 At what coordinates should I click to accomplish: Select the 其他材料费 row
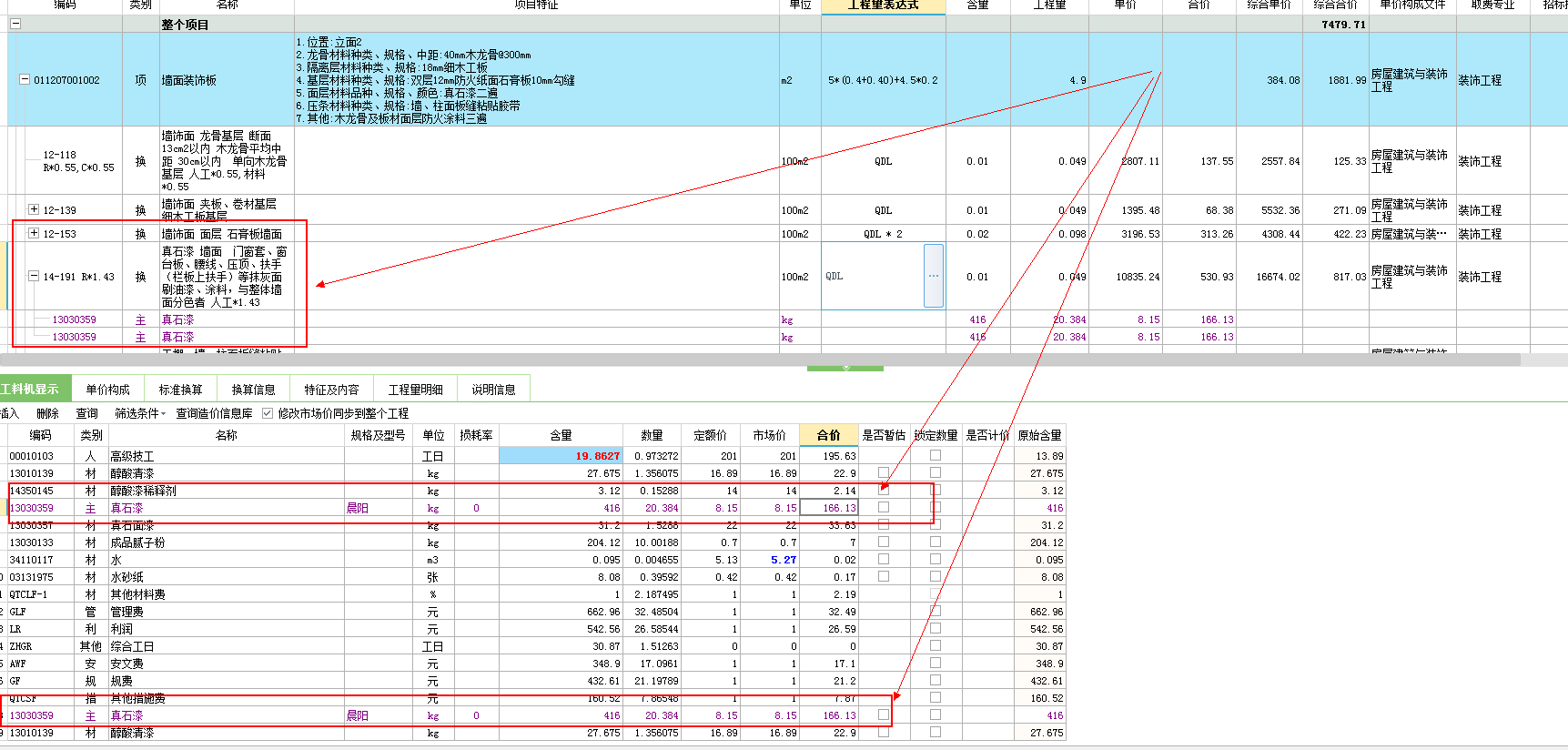(532, 594)
